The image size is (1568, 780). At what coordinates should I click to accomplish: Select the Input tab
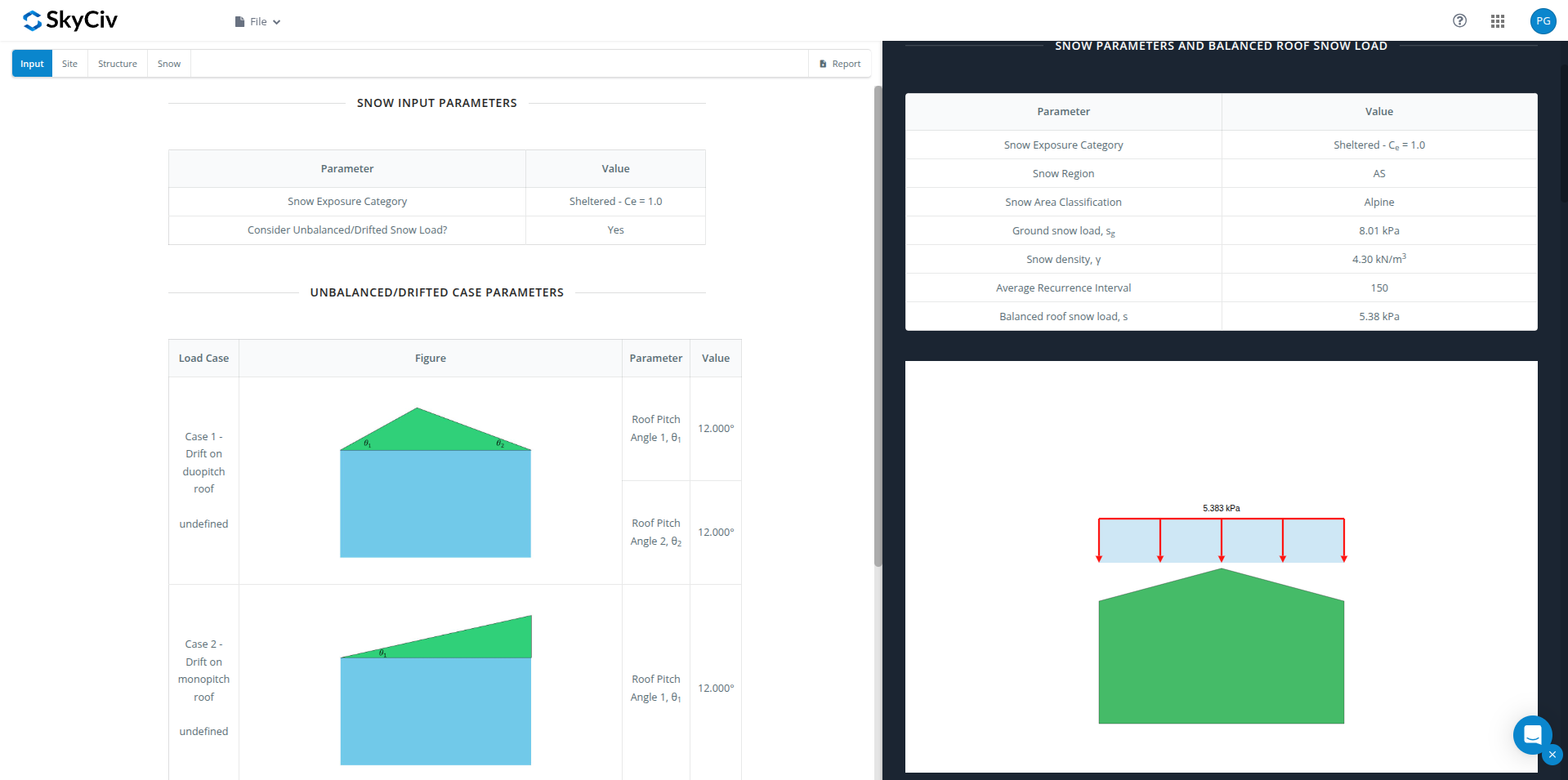tap(32, 64)
